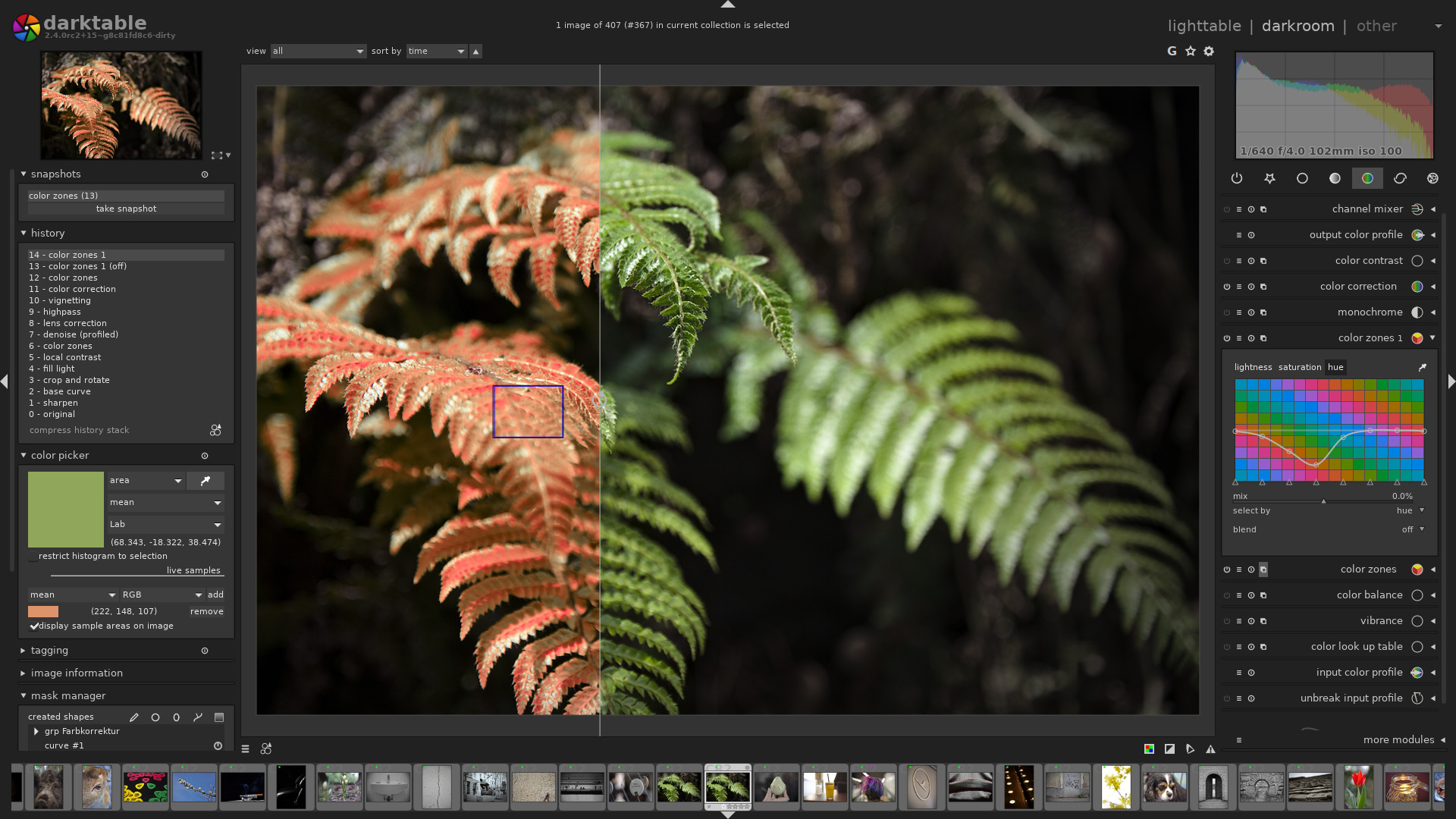
Task: Click the channel mixer module icon
Action: [x=1417, y=209]
